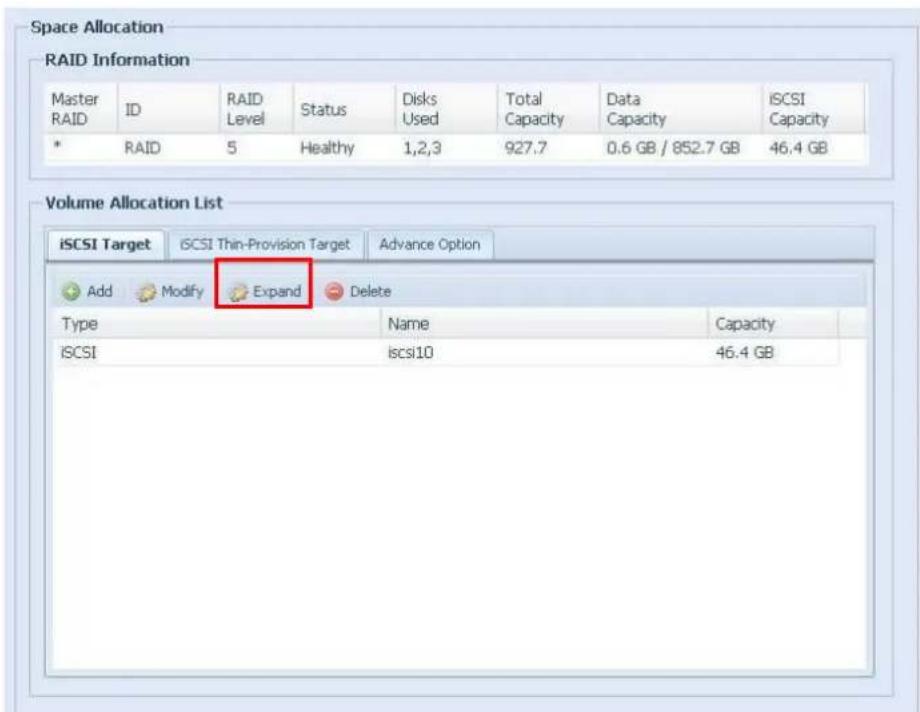Click the RAID level 5 cell
Screen dimensions: 920x712
point(232,147)
